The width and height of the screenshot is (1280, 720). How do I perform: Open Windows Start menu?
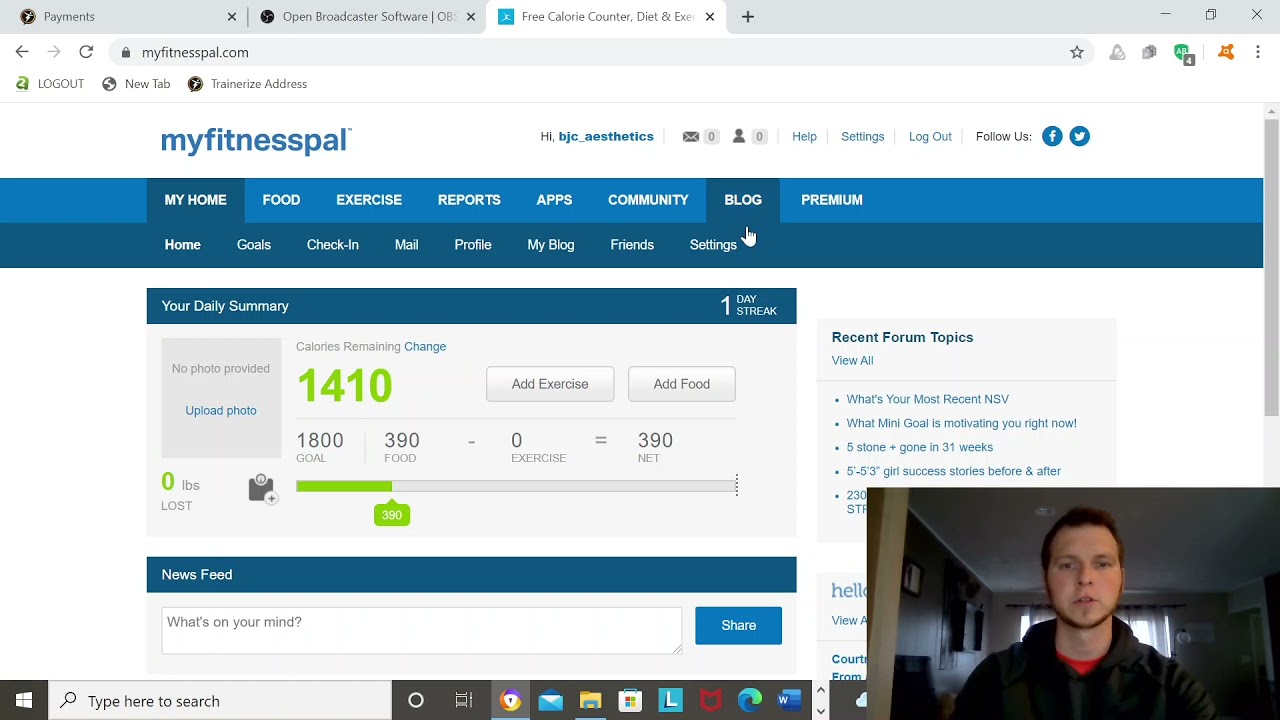pos(24,701)
